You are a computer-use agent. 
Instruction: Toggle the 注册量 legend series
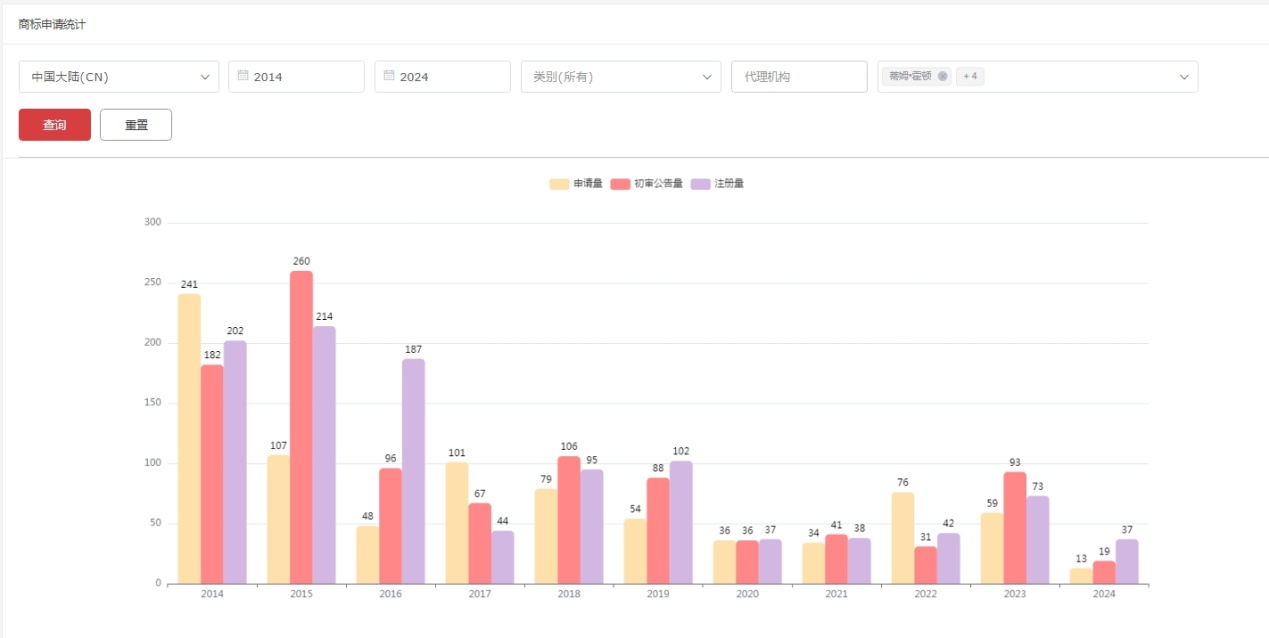pos(718,184)
